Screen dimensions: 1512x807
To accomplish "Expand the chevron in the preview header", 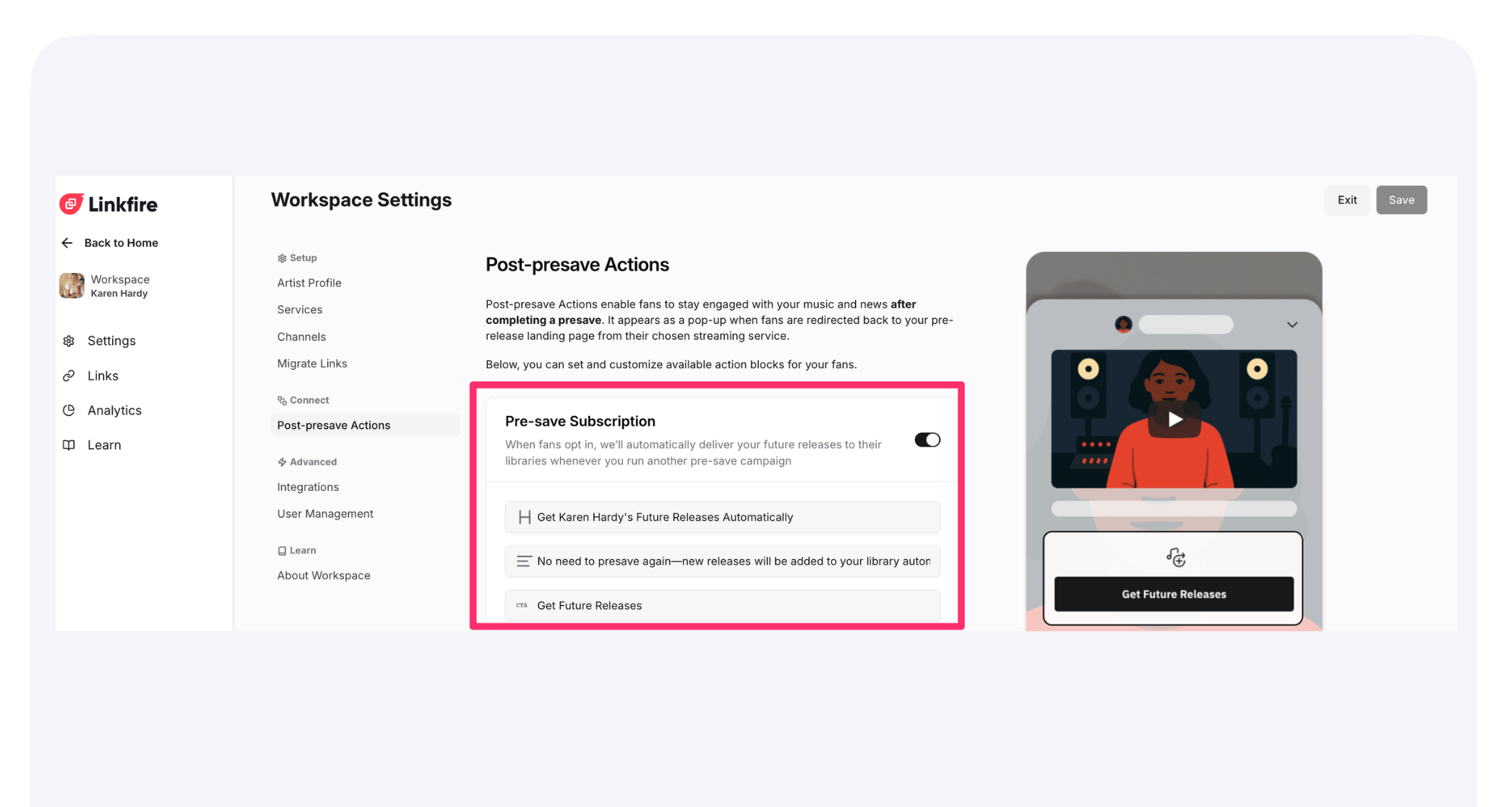I will point(1292,325).
